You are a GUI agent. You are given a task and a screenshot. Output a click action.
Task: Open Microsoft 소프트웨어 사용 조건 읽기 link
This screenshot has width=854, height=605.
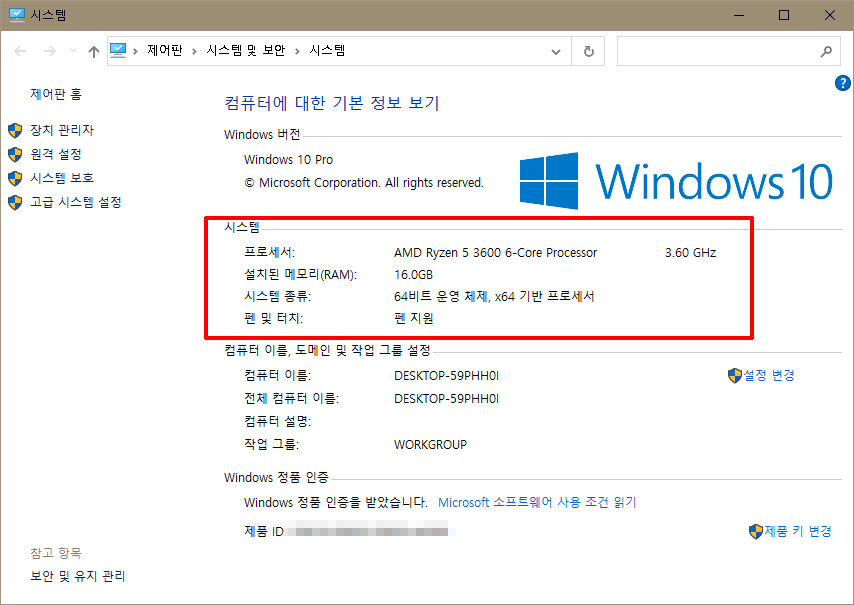540,501
